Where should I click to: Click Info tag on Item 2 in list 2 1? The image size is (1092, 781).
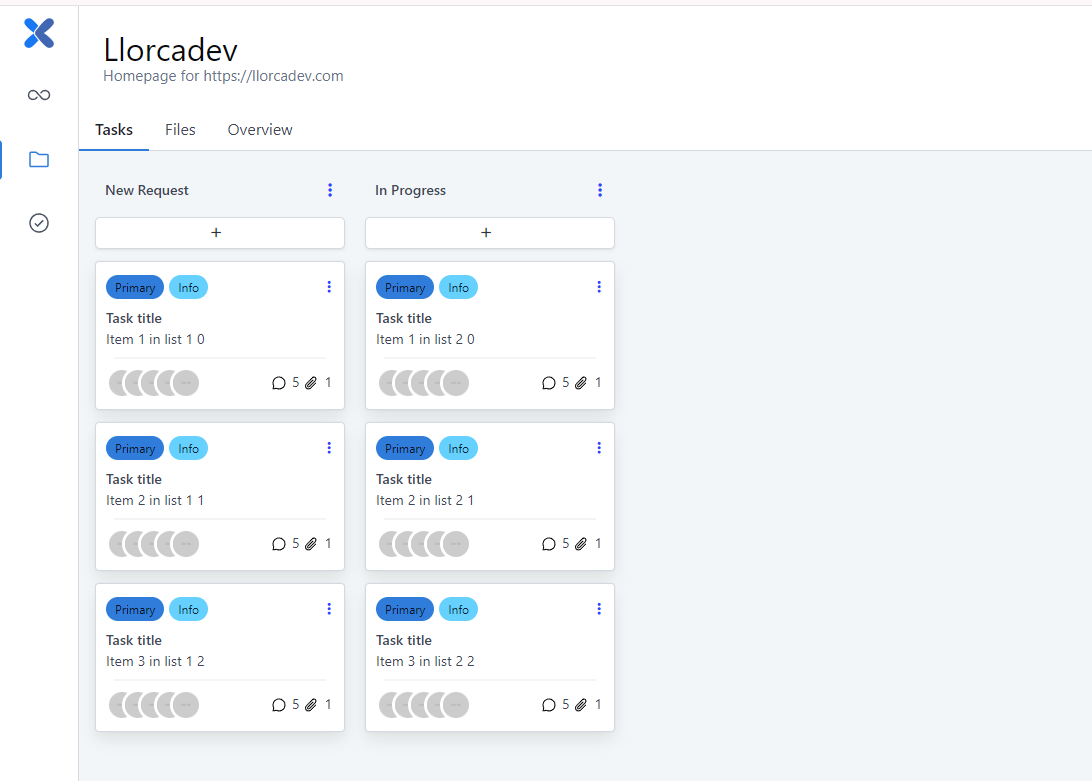click(458, 449)
